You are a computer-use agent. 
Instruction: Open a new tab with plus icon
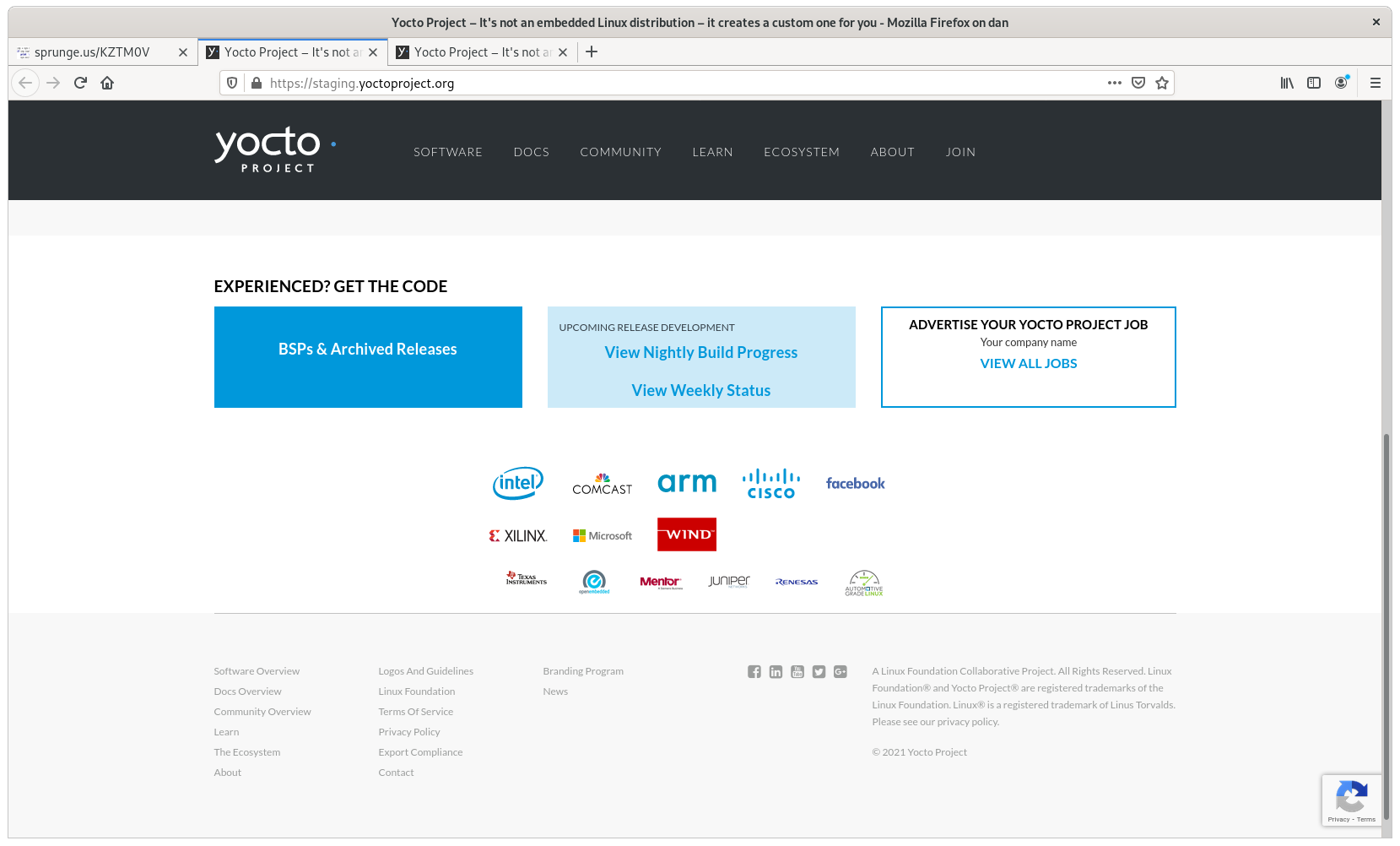coord(592,52)
